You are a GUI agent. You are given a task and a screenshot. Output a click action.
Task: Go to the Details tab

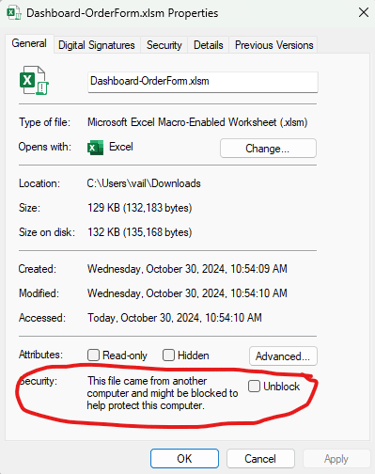coord(208,45)
